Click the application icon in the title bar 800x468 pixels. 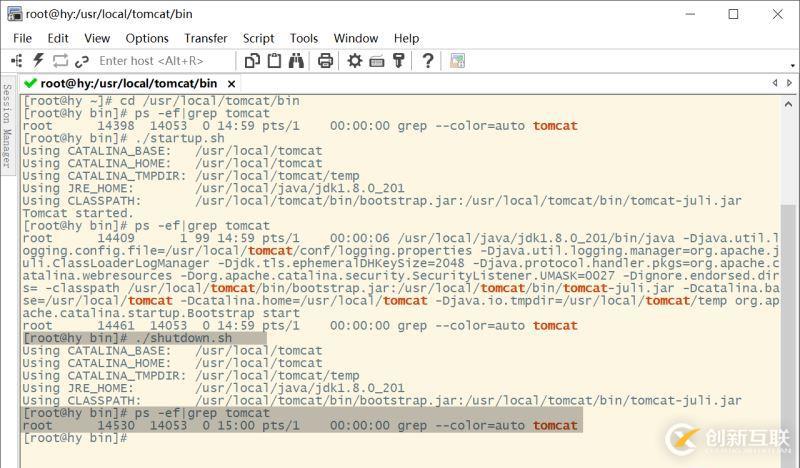coord(14,14)
